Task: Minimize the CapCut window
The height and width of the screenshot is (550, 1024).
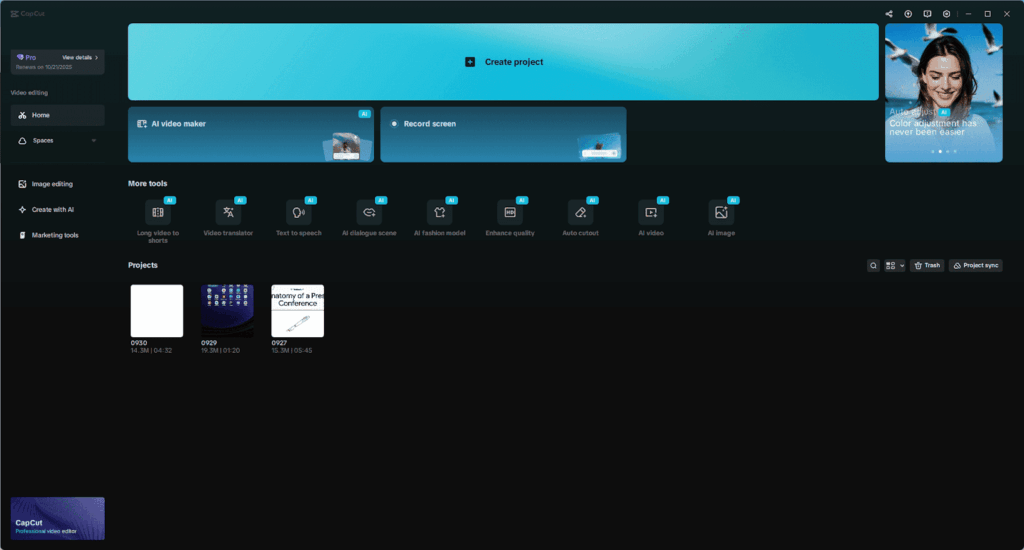Action: (x=968, y=14)
